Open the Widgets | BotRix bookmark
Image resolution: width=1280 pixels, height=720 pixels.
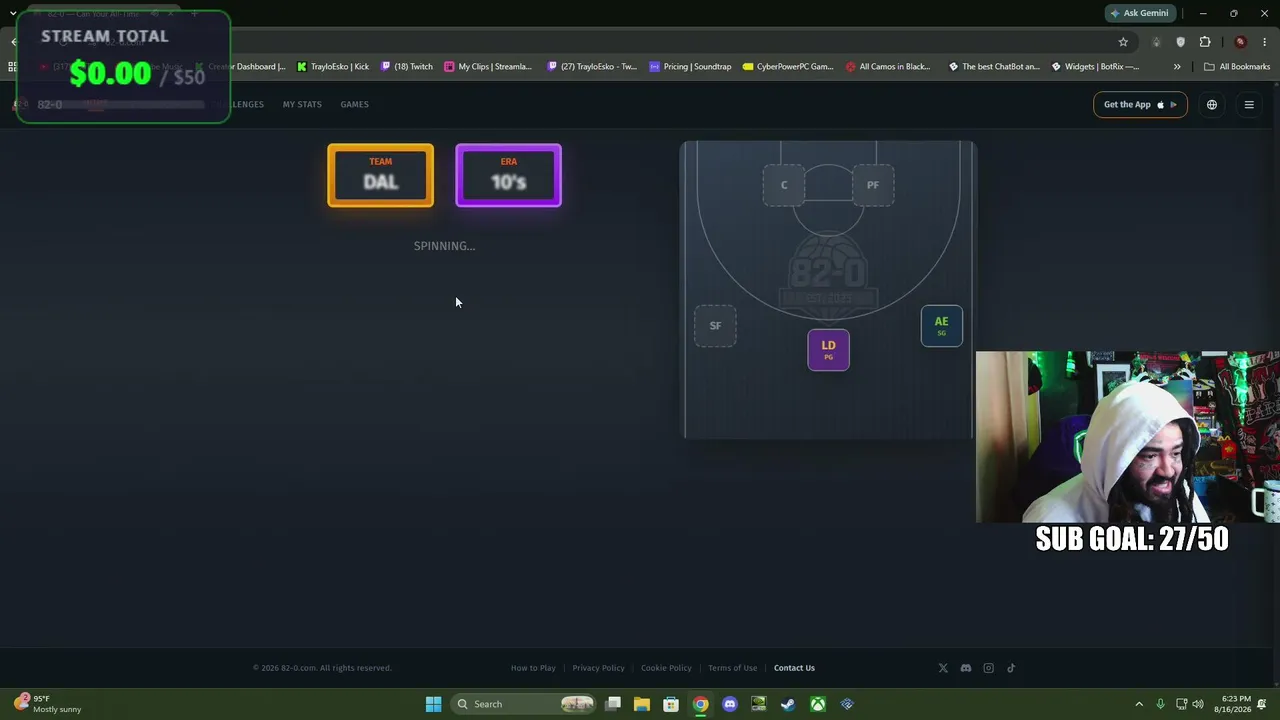point(1094,67)
